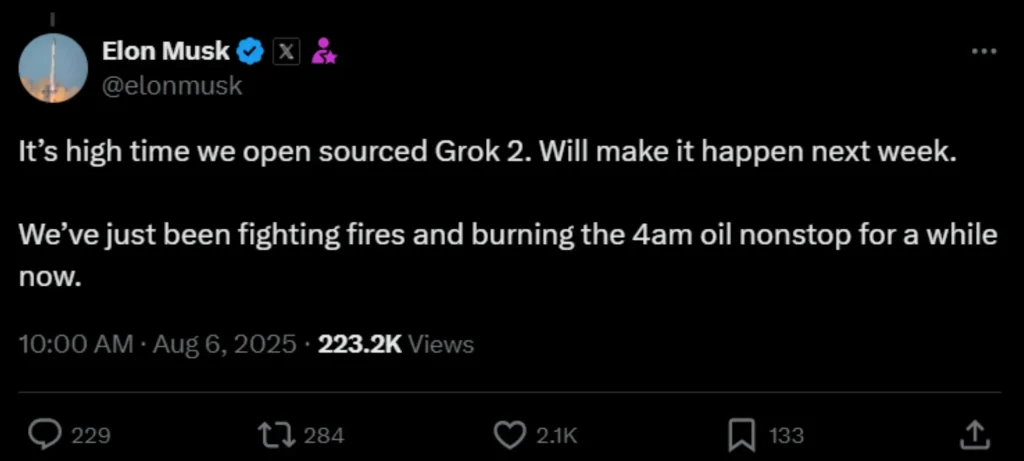This screenshot has width=1024, height=461.
Task: Like the tweet with the heart icon
Action: [x=510, y=434]
